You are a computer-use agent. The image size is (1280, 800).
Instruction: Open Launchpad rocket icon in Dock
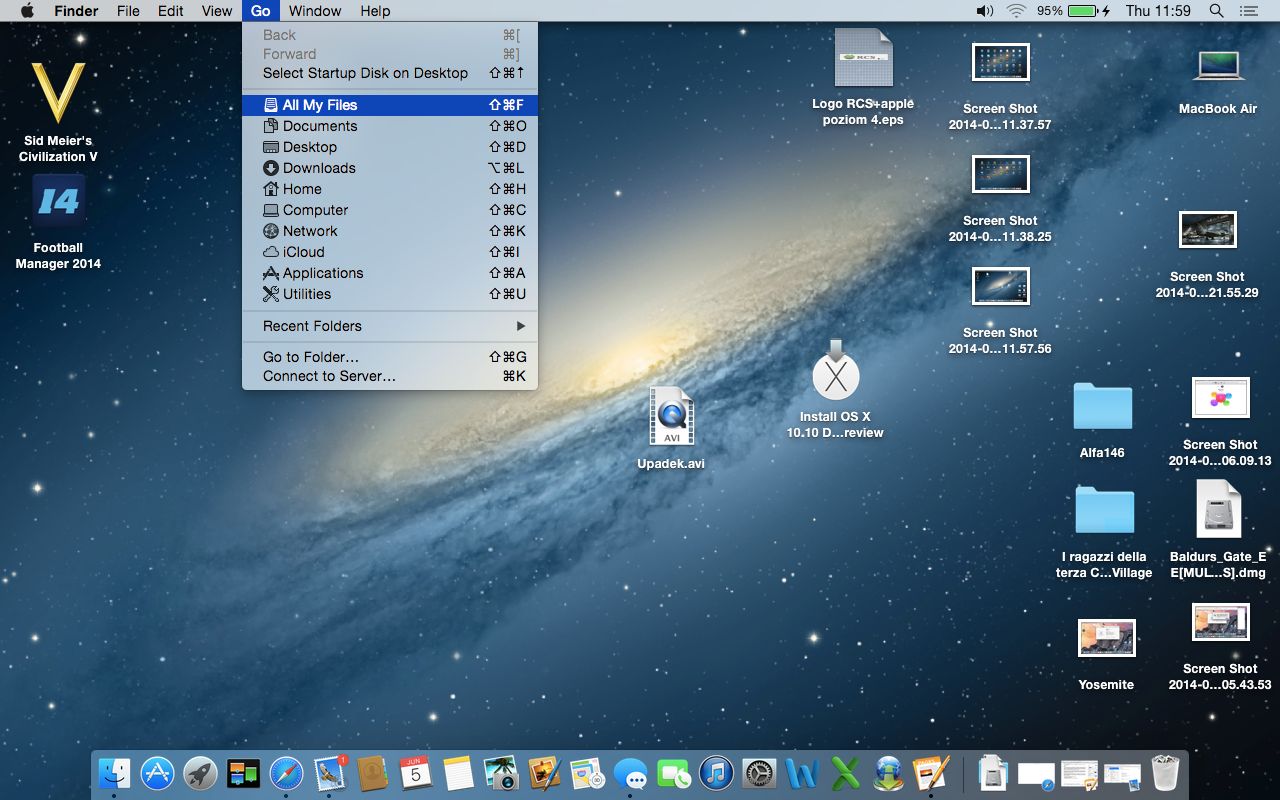[x=201, y=773]
